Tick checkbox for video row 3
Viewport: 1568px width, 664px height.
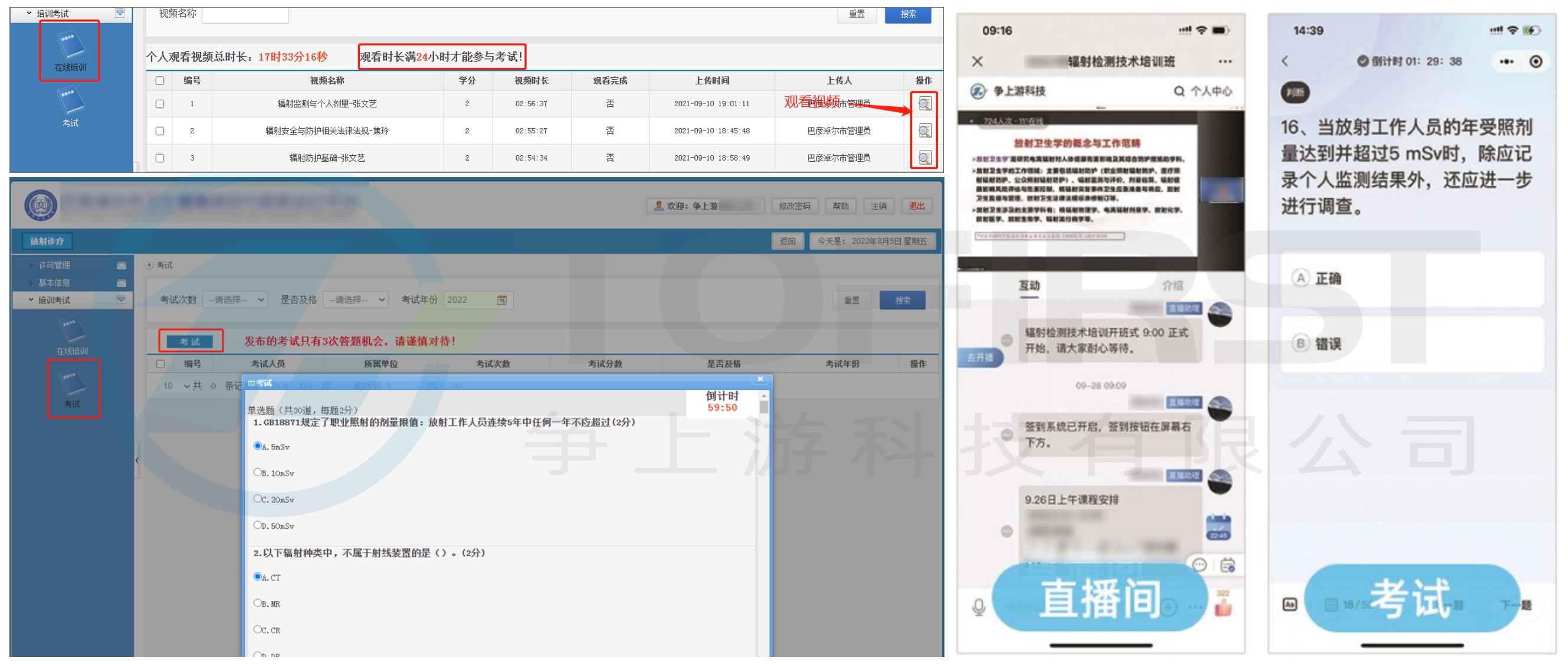tap(159, 158)
